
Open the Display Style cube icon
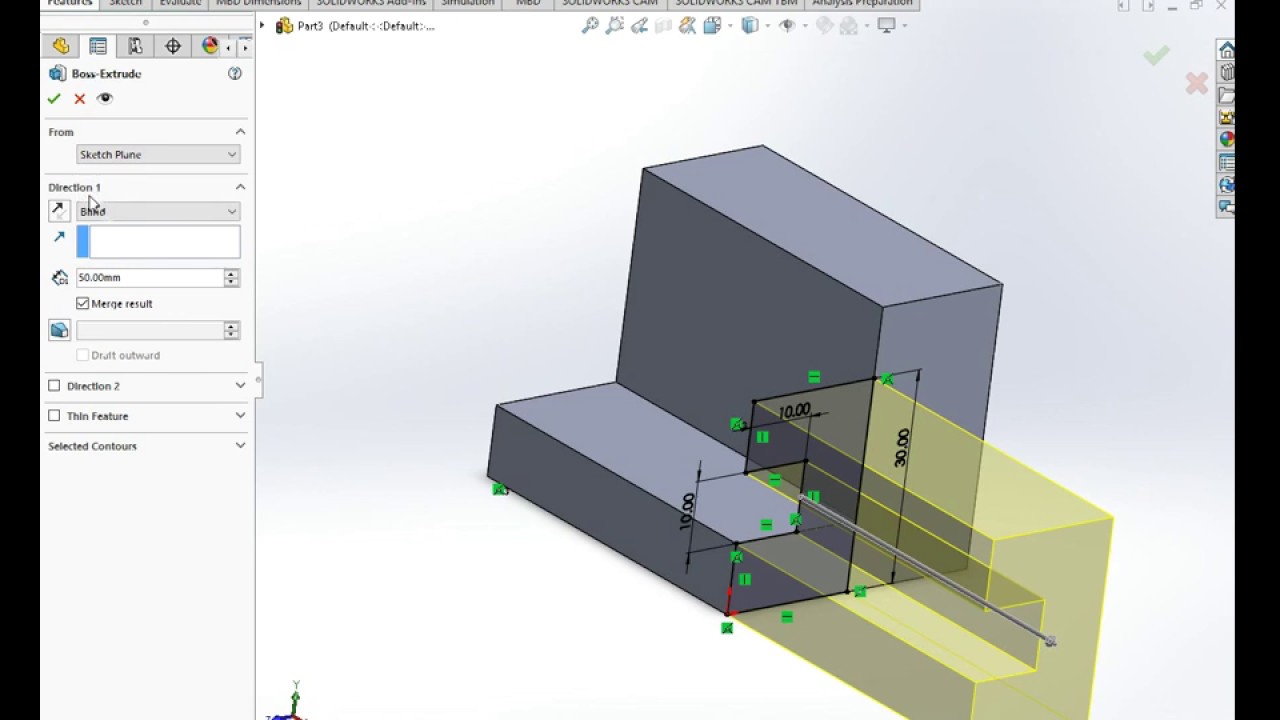[749, 26]
